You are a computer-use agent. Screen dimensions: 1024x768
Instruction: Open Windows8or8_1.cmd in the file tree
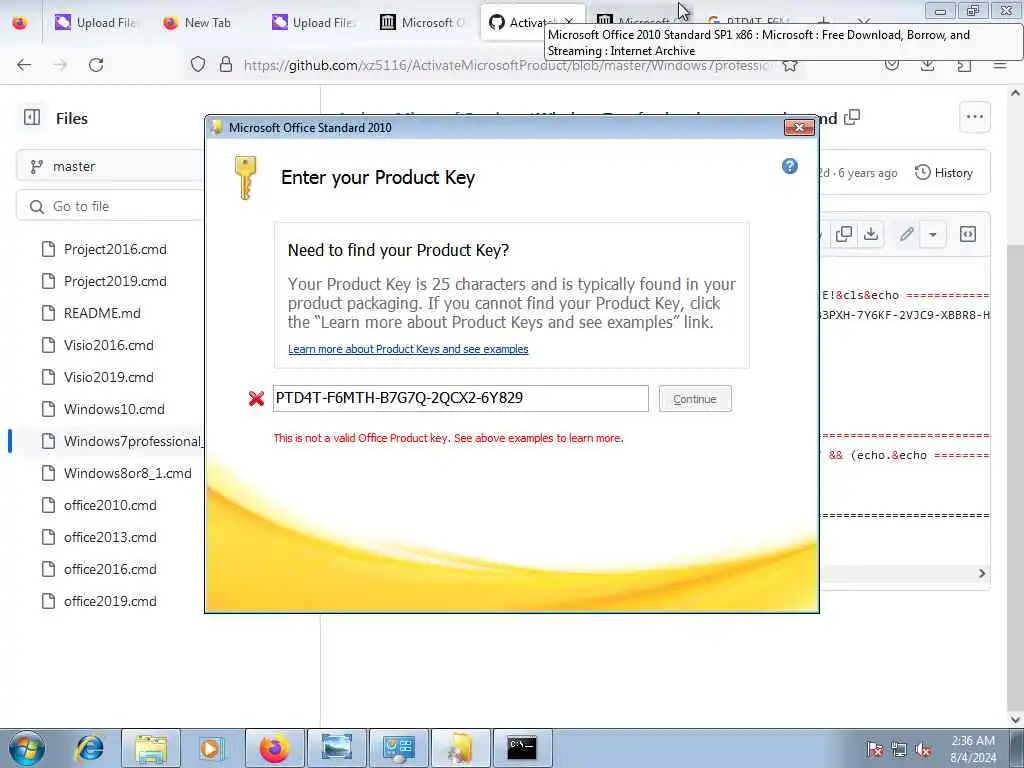[127, 473]
